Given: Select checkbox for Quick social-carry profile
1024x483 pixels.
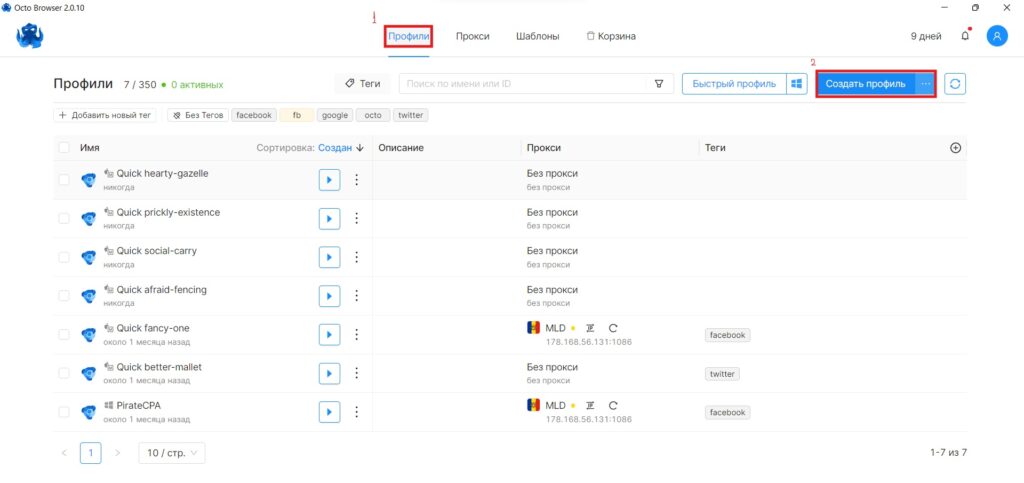Looking at the screenshot, I should 64,257.
